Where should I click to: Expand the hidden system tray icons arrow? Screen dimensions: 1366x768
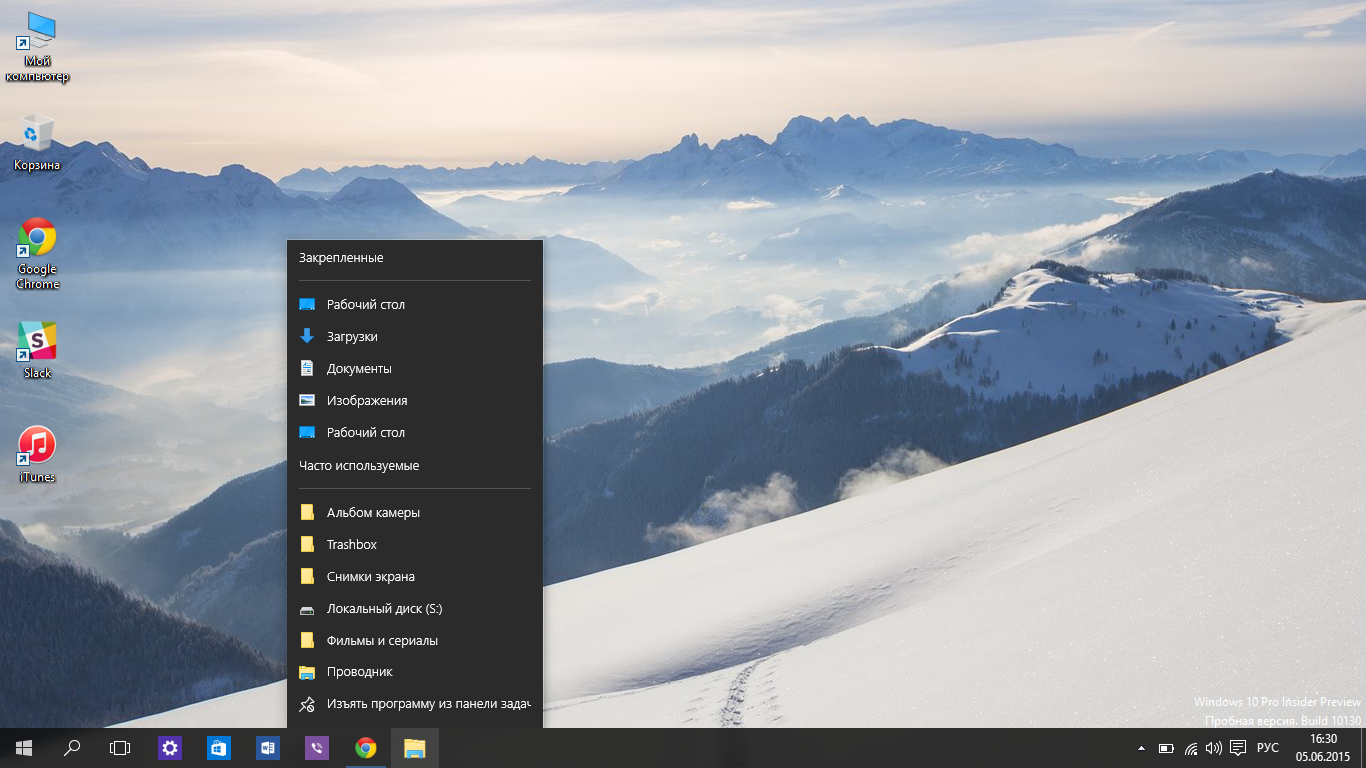[1141, 748]
